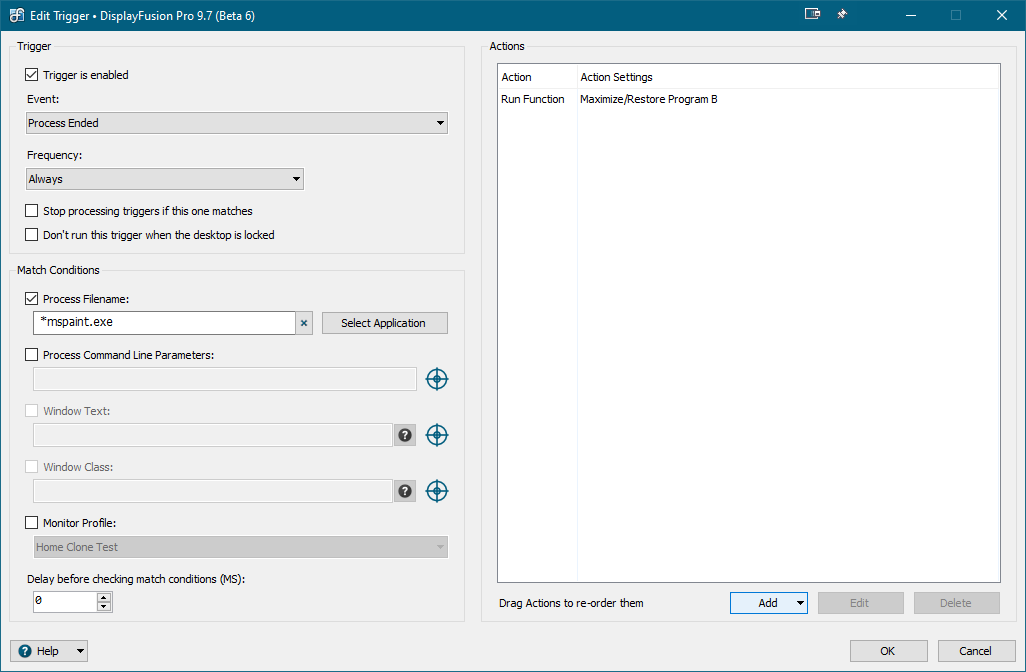Click the question mark icon for Window Text
Image resolution: width=1026 pixels, height=672 pixels.
coord(405,435)
